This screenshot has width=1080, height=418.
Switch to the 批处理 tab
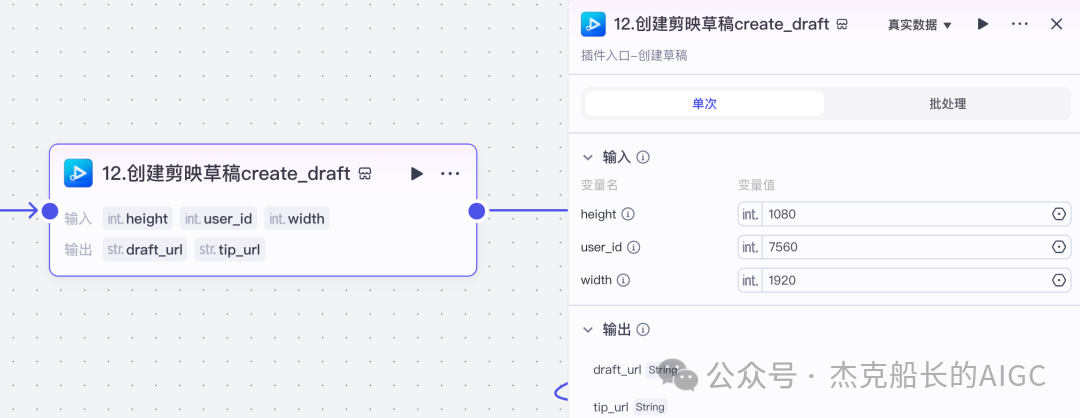click(948, 104)
